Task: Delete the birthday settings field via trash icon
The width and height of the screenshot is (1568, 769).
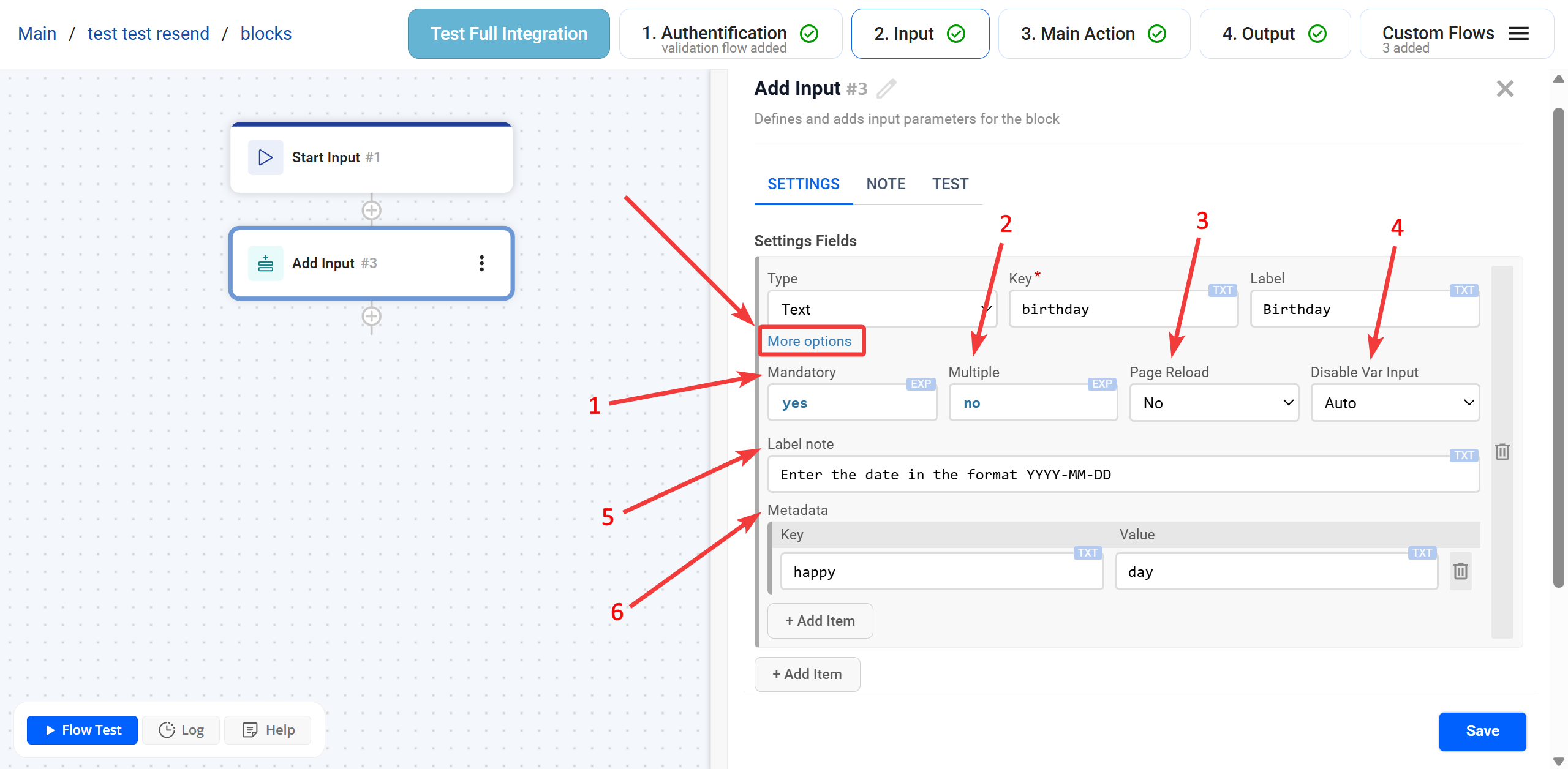Action: click(1502, 452)
